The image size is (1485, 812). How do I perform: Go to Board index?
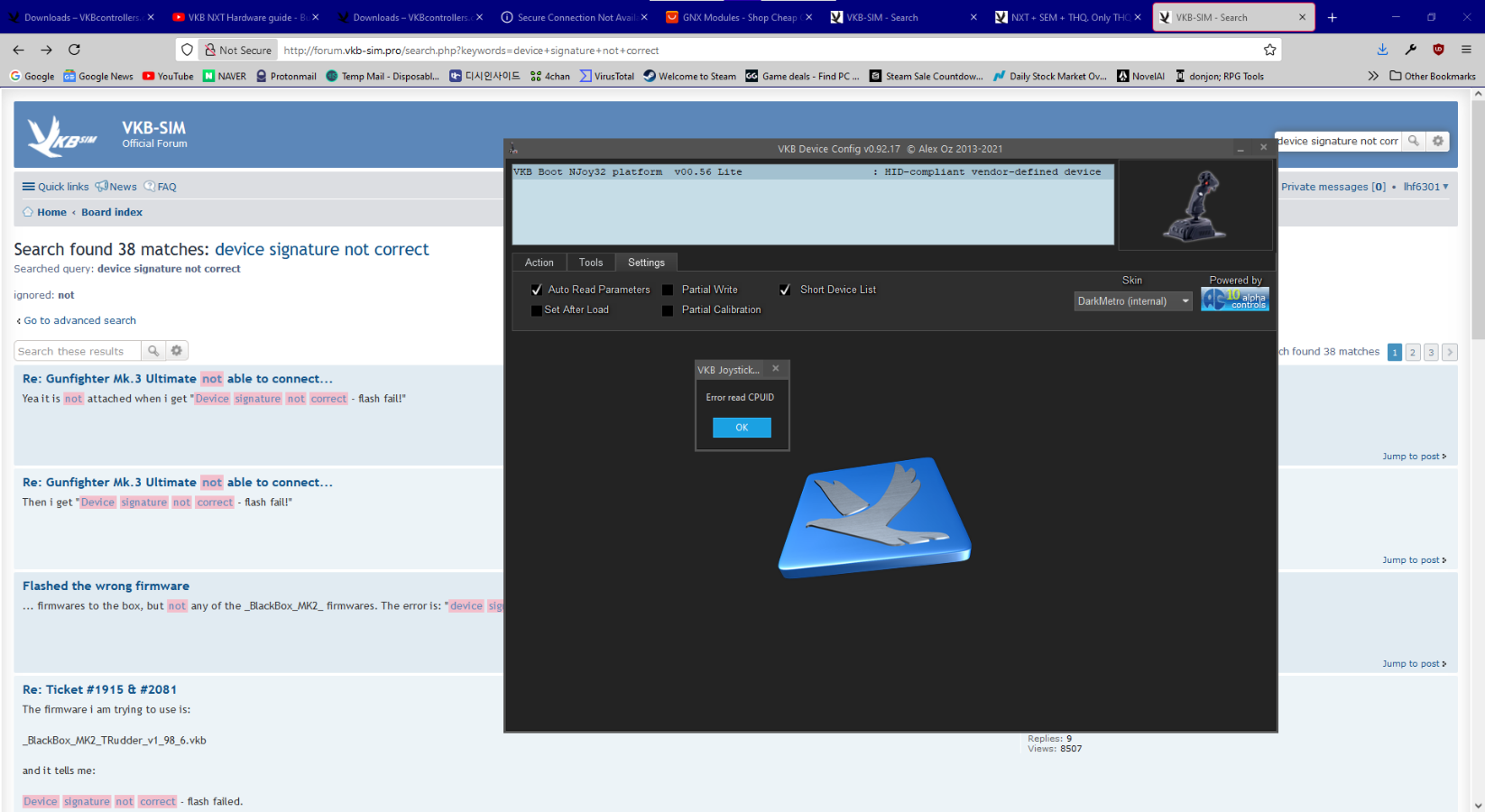point(112,212)
